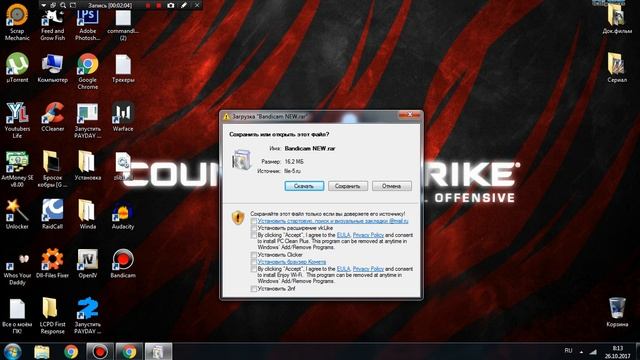The width and height of the screenshot is (640, 360).
Task: Check the mail.ru start page option
Action: click(253, 221)
